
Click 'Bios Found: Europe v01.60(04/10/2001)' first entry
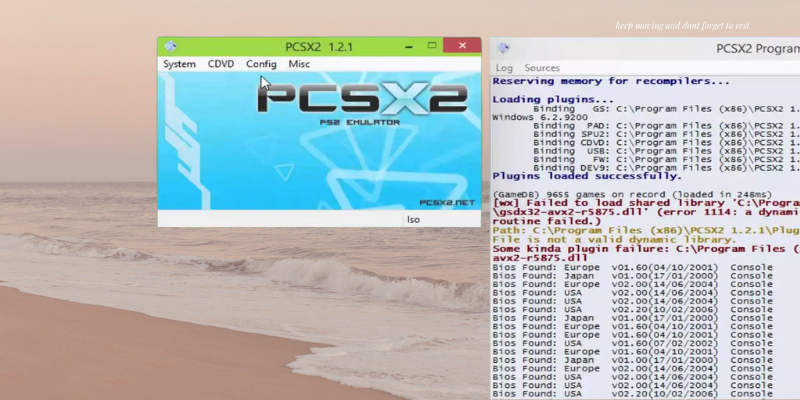[633, 267]
